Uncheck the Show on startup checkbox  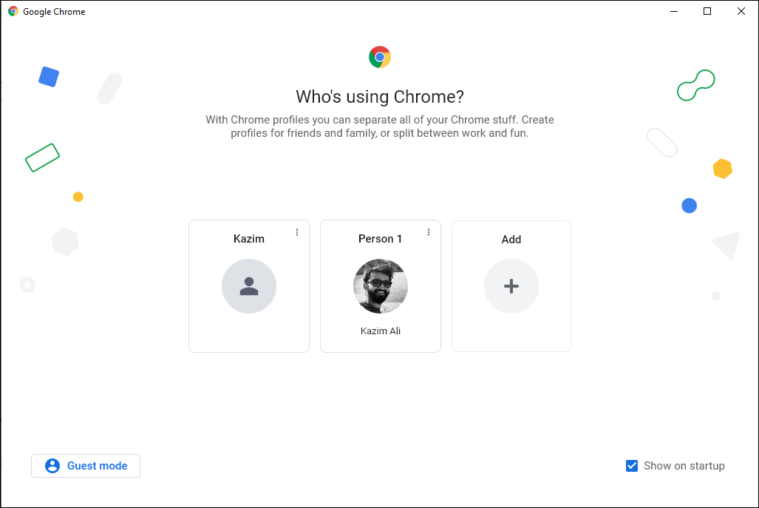632,466
